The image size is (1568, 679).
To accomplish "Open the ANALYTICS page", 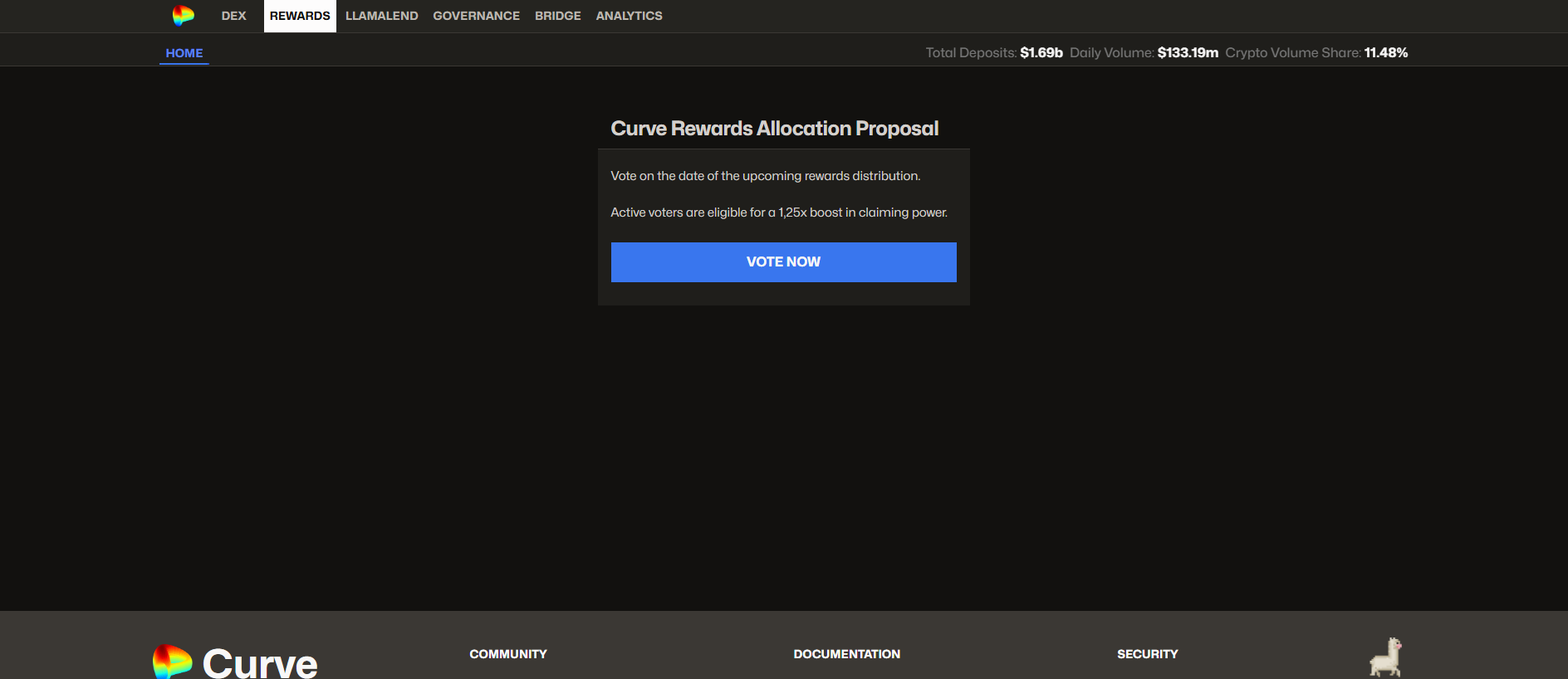I will pyautogui.click(x=630, y=16).
